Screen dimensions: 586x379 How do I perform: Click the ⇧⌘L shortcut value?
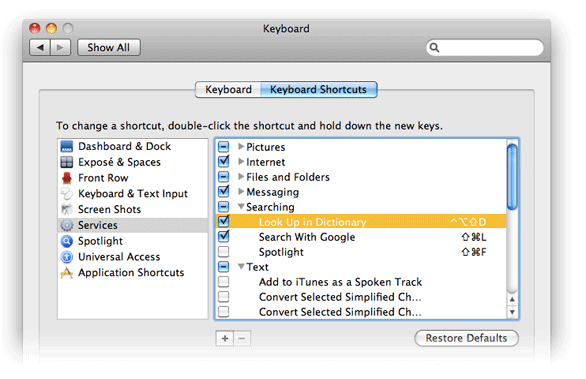474,237
